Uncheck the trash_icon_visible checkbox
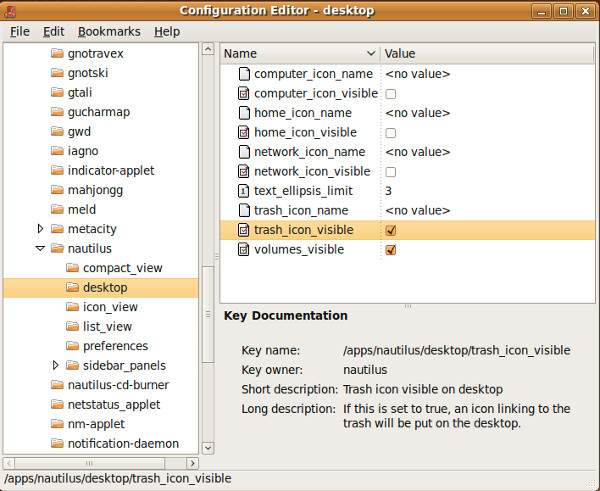Image resolution: width=600 pixels, height=491 pixels. pyautogui.click(x=391, y=230)
